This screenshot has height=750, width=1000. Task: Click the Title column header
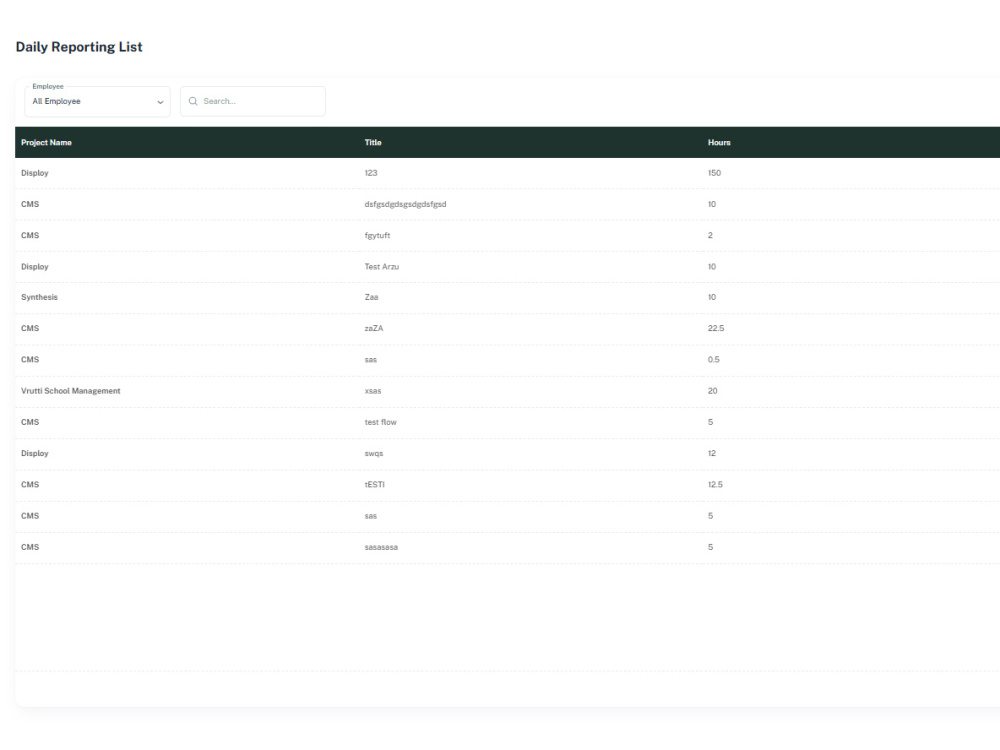coord(373,142)
